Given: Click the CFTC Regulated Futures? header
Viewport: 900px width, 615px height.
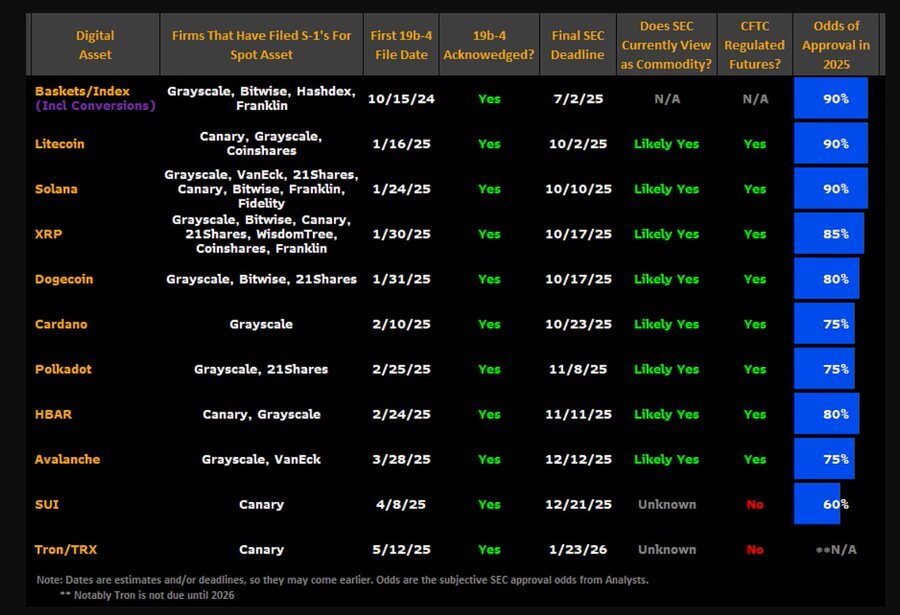Looking at the screenshot, I should (x=754, y=45).
